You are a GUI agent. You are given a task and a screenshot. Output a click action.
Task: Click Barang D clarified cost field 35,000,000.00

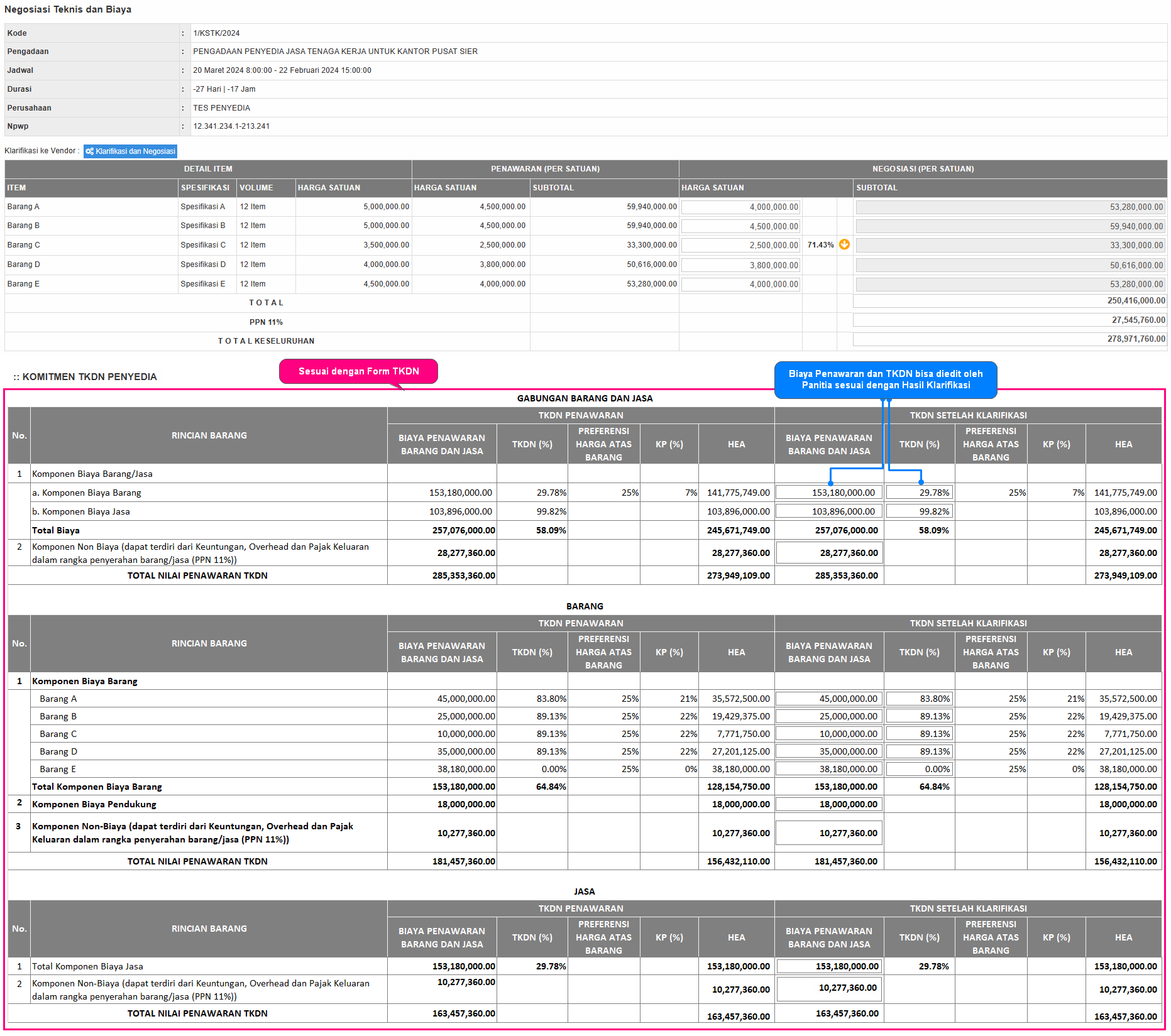828,751
